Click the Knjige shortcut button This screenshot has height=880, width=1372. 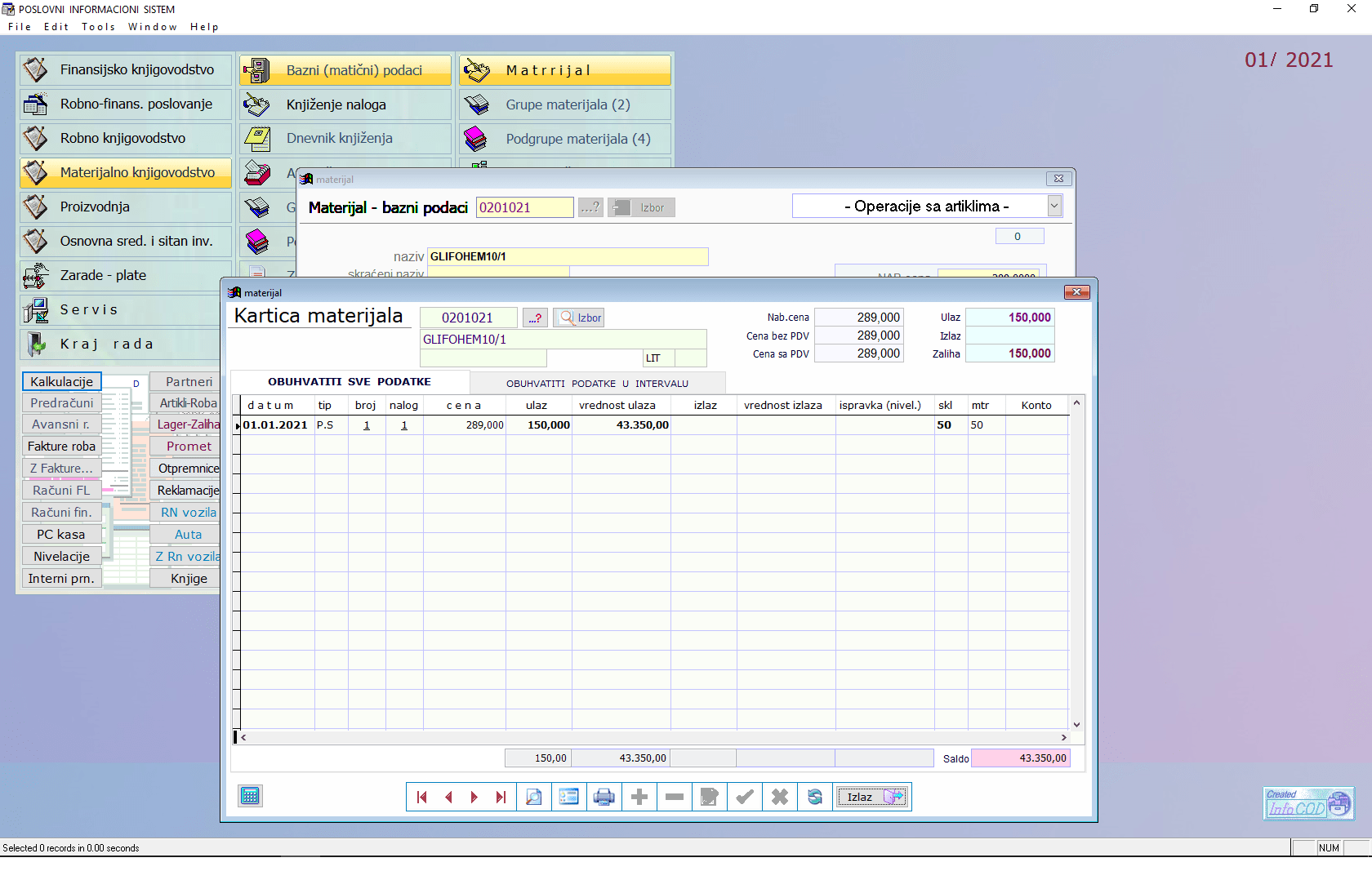pos(185,578)
